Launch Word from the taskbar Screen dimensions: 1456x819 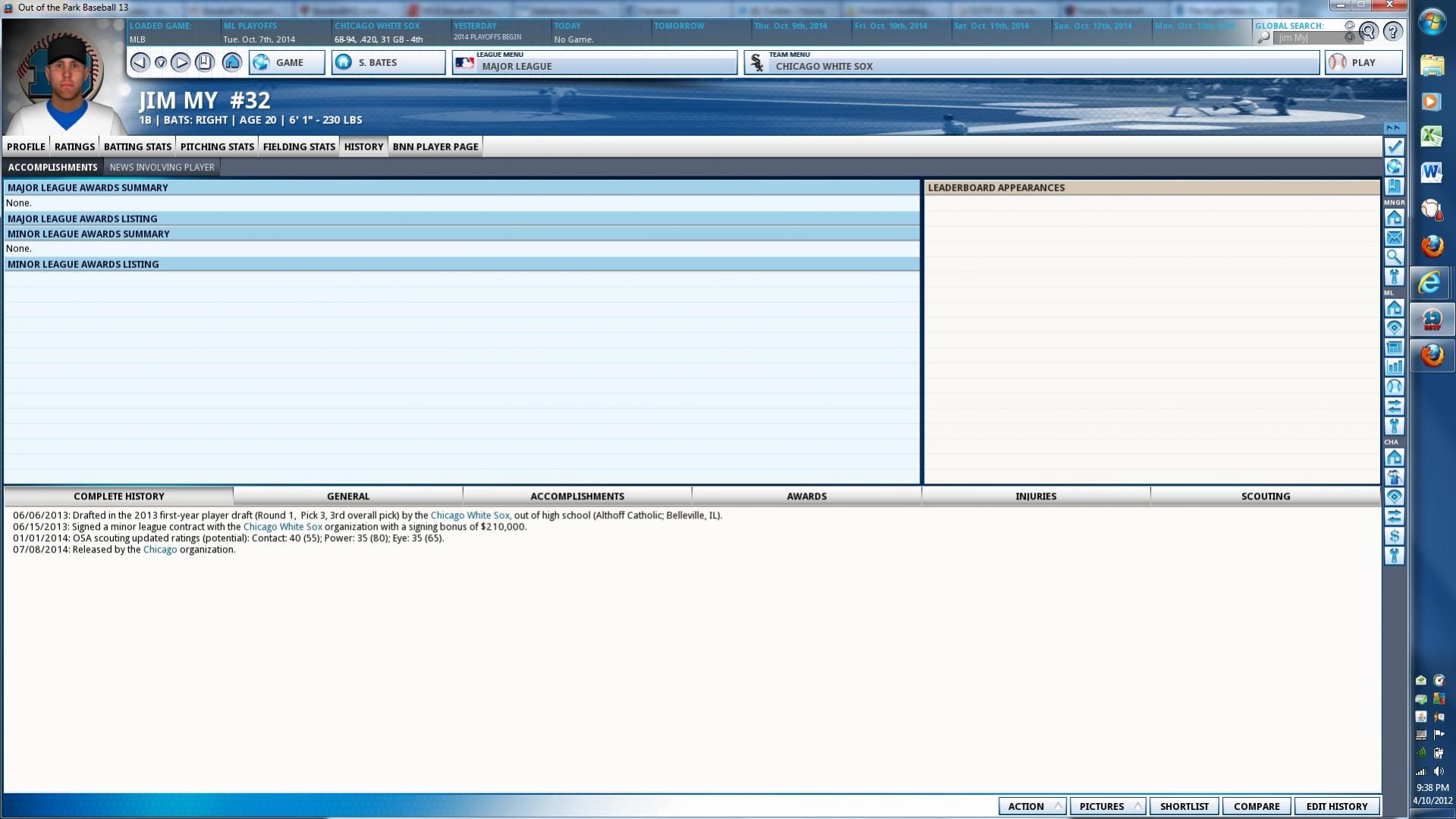[x=1432, y=172]
